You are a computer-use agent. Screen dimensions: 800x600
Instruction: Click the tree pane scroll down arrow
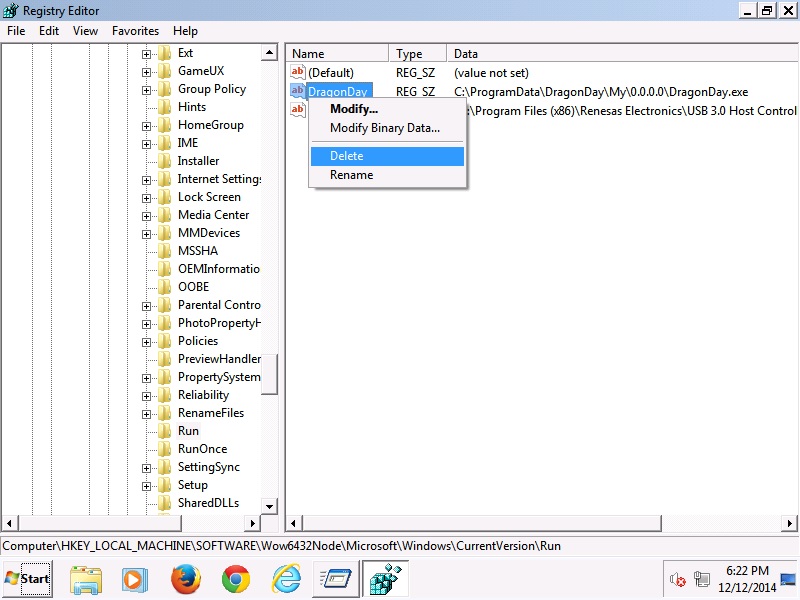(x=269, y=506)
